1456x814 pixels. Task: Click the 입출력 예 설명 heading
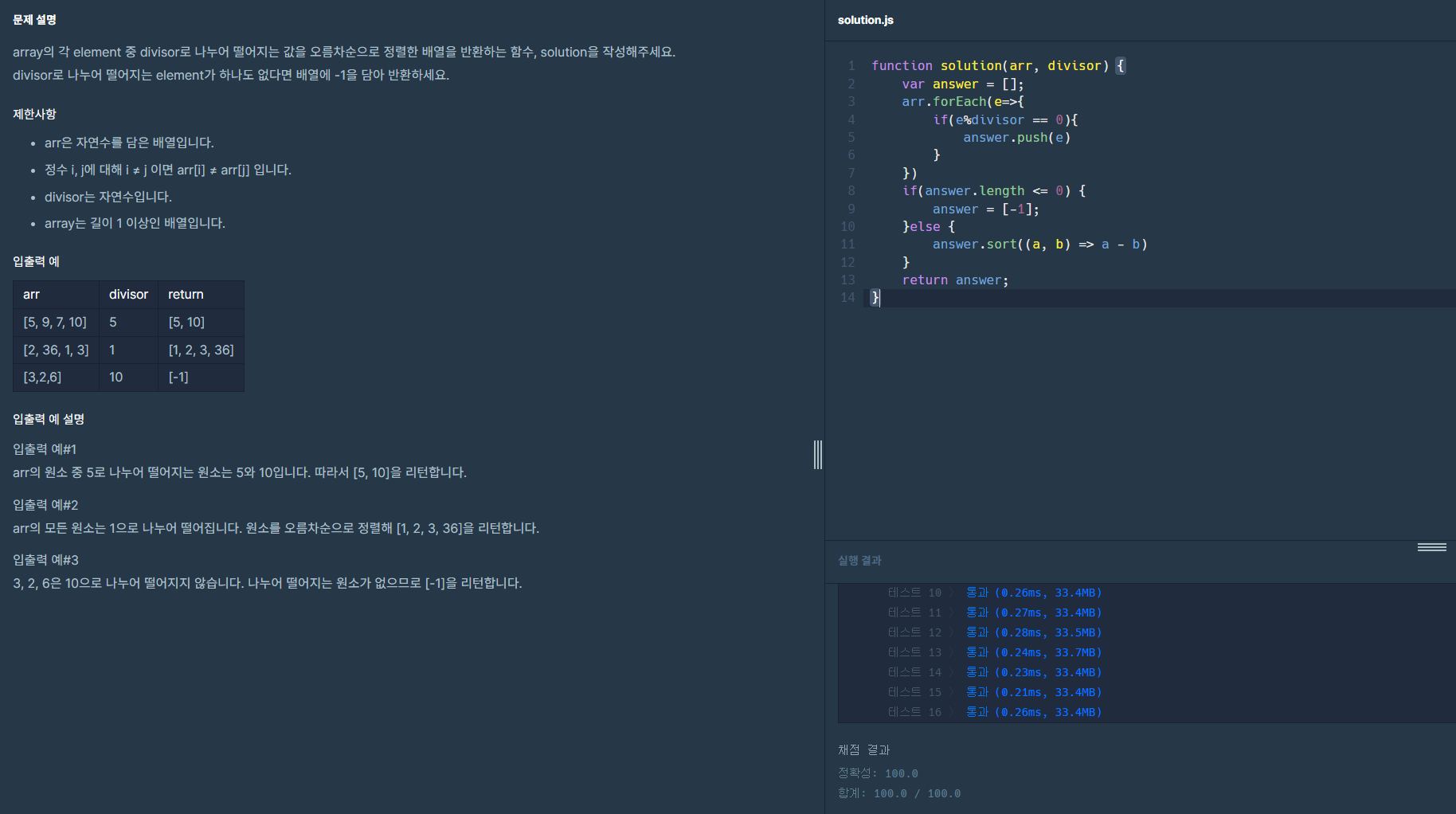point(49,419)
